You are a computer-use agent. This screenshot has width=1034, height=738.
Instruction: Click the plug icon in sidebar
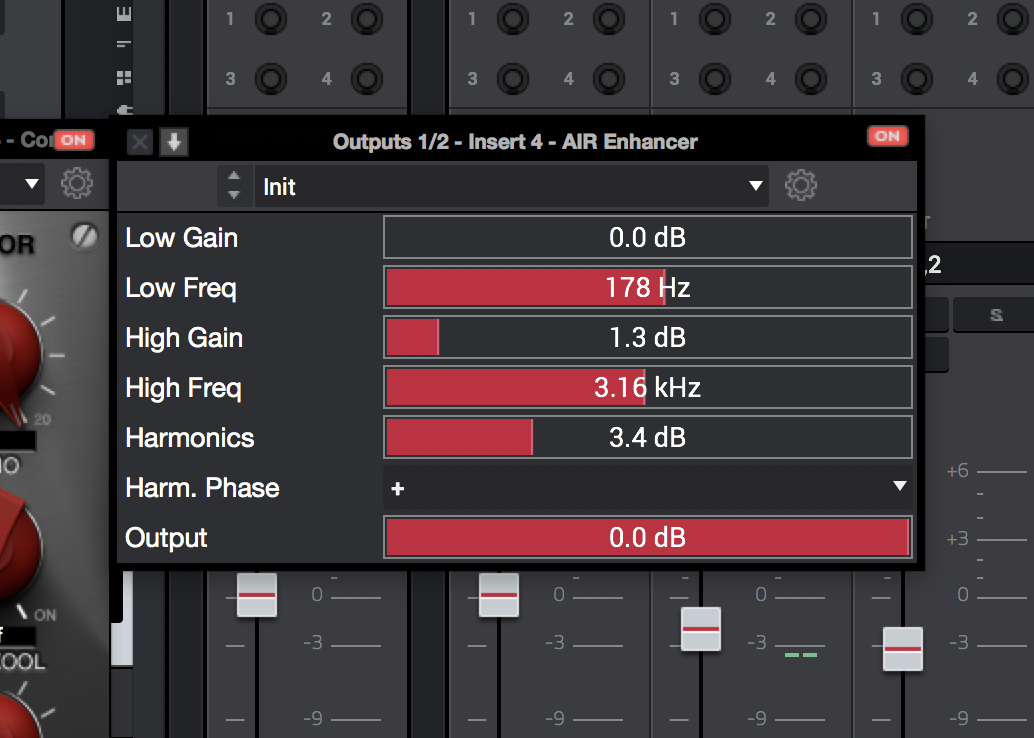click(x=124, y=108)
